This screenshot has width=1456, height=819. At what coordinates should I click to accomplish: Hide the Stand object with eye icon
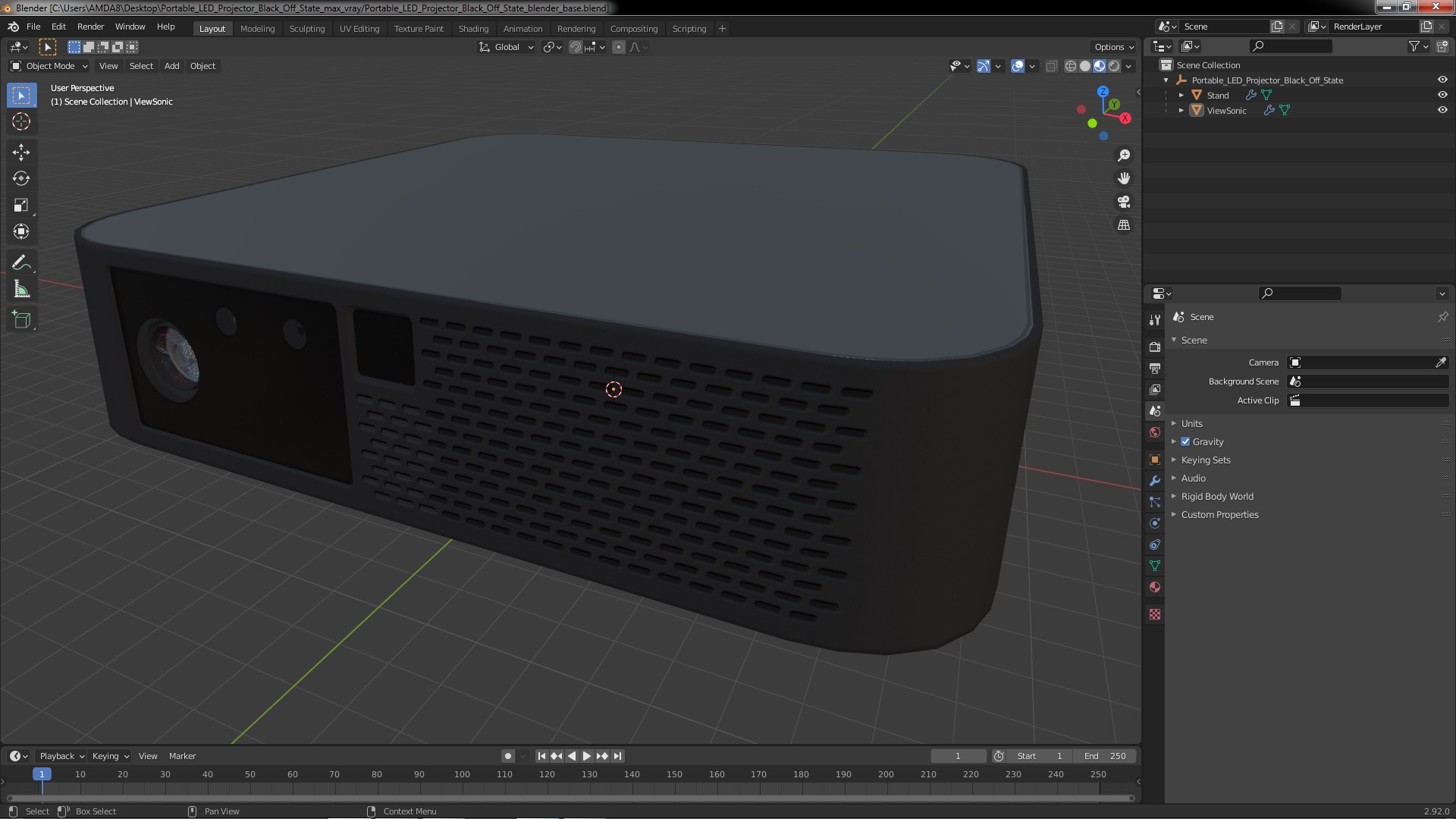point(1442,95)
